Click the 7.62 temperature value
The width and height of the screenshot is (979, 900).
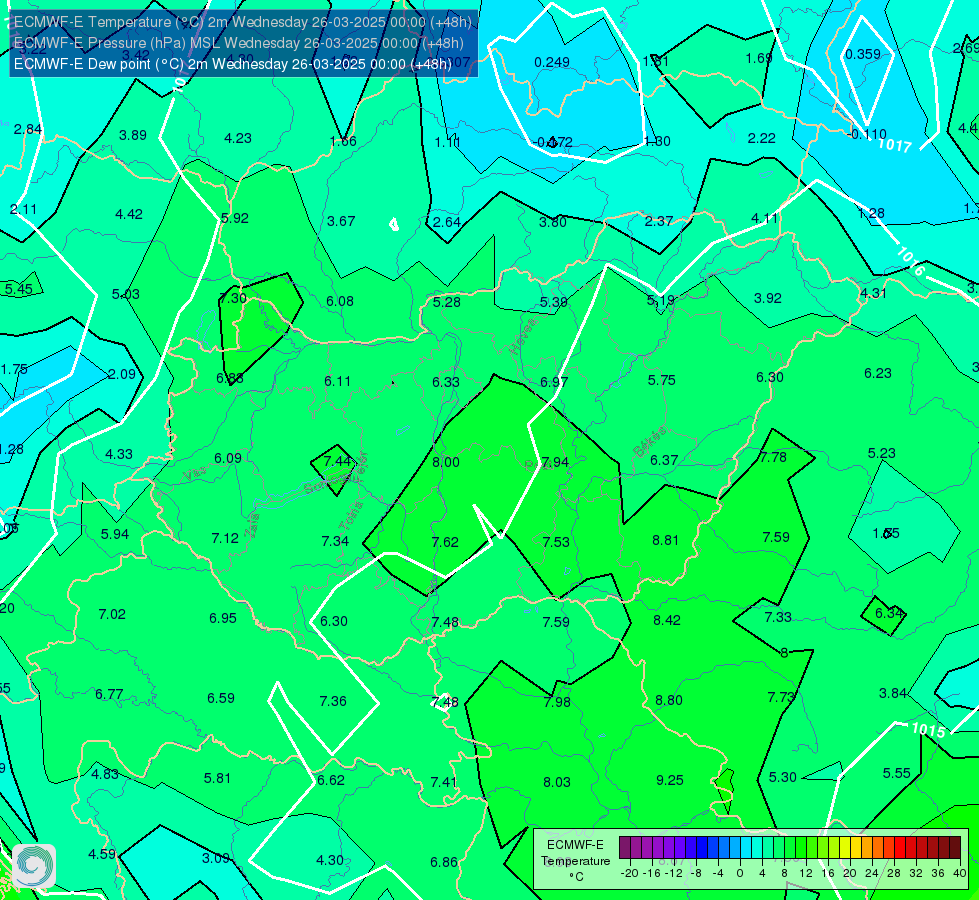[445, 542]
